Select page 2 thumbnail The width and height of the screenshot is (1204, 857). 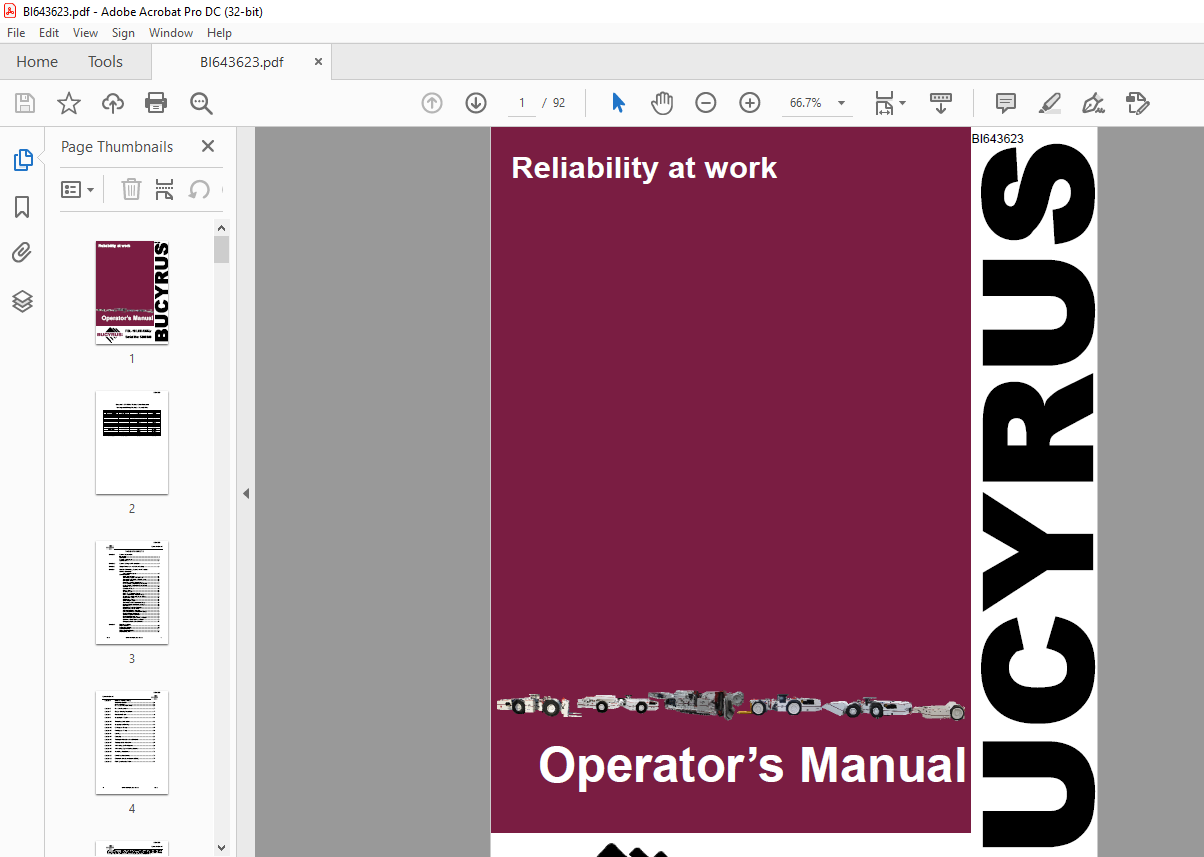[132, 442]
